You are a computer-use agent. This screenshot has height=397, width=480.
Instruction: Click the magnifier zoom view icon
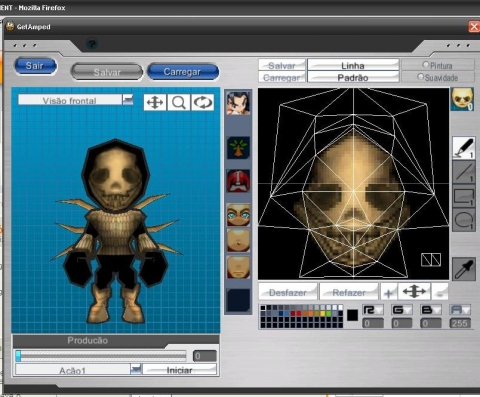point(179,103)
